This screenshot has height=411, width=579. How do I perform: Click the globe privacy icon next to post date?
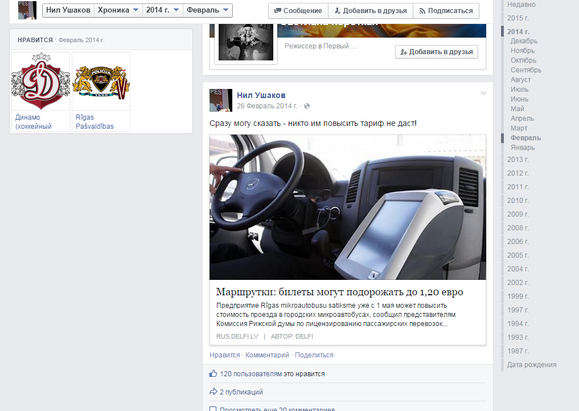(306, 106)
